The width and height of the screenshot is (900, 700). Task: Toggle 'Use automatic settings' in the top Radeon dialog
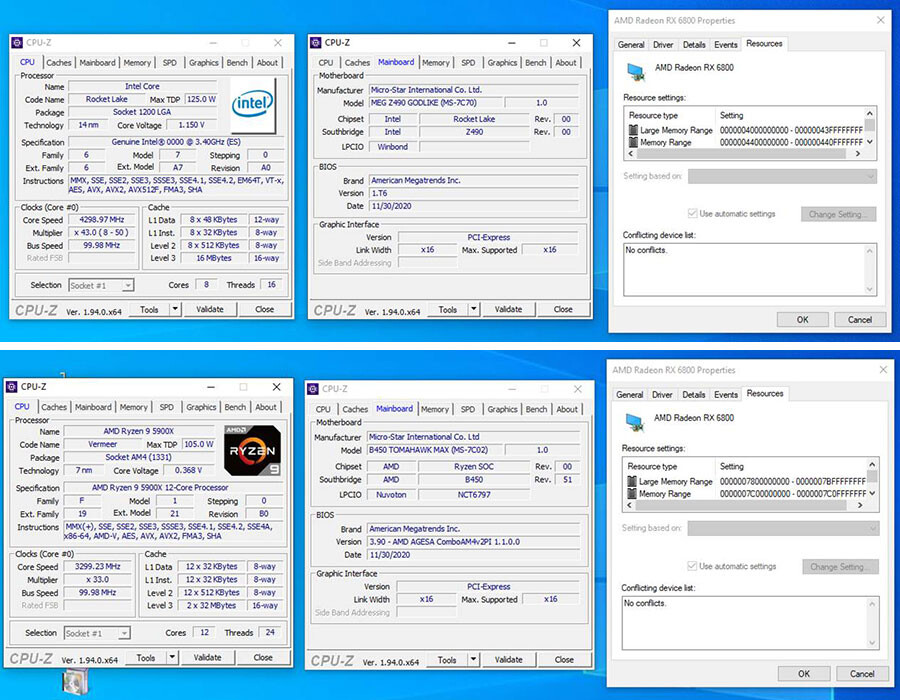coord(693,214)
